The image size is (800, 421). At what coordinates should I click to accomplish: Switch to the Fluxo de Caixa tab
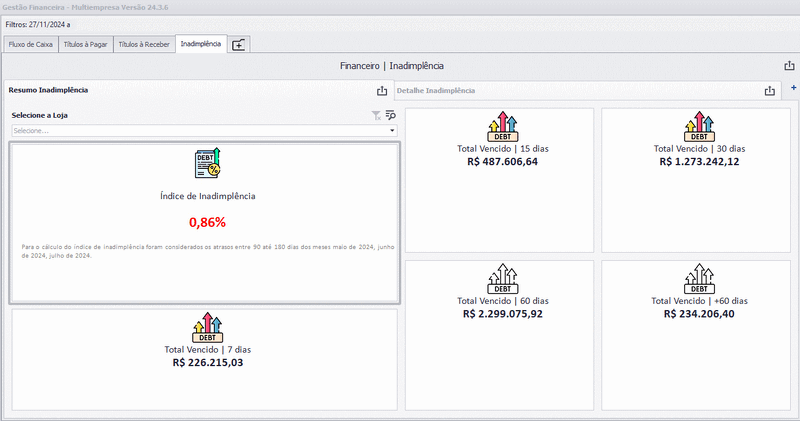point(31,44)
